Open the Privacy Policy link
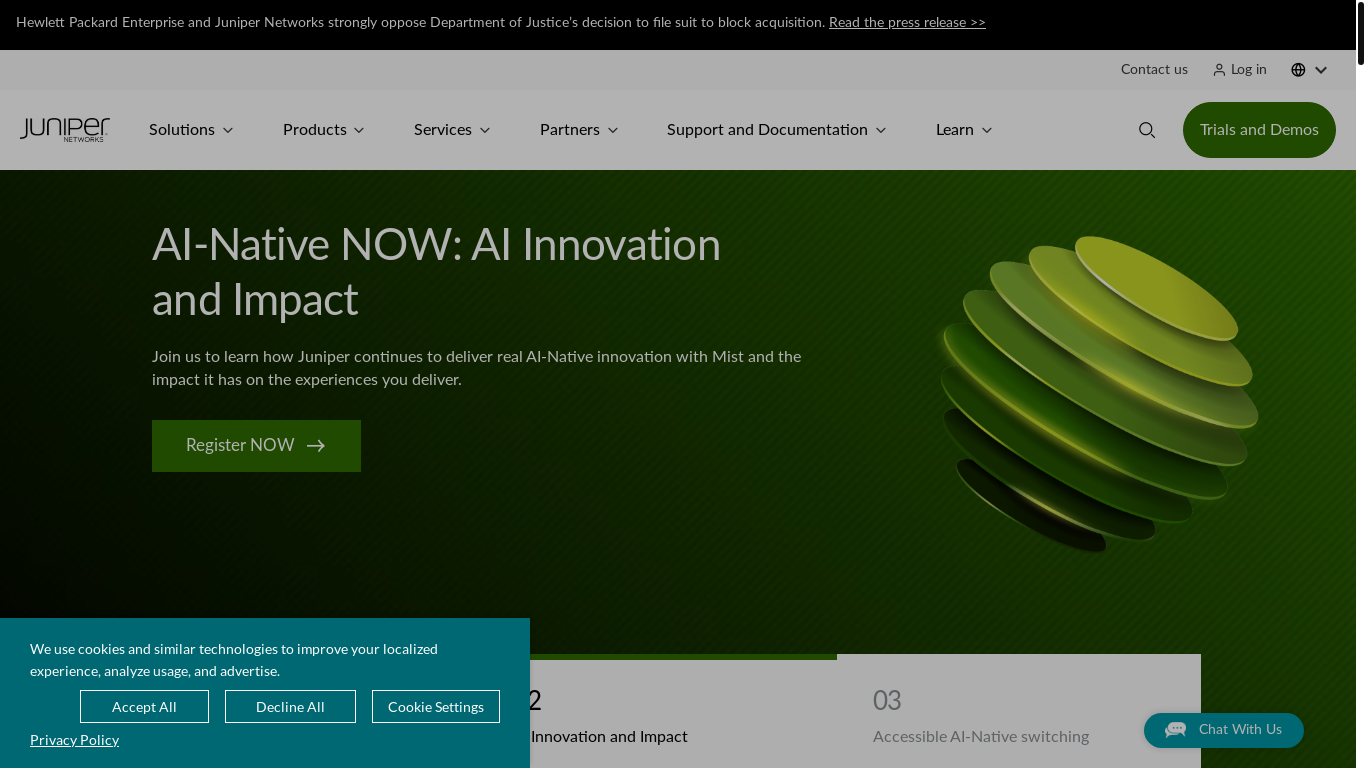1366x768 pixels. coord(74,740)
